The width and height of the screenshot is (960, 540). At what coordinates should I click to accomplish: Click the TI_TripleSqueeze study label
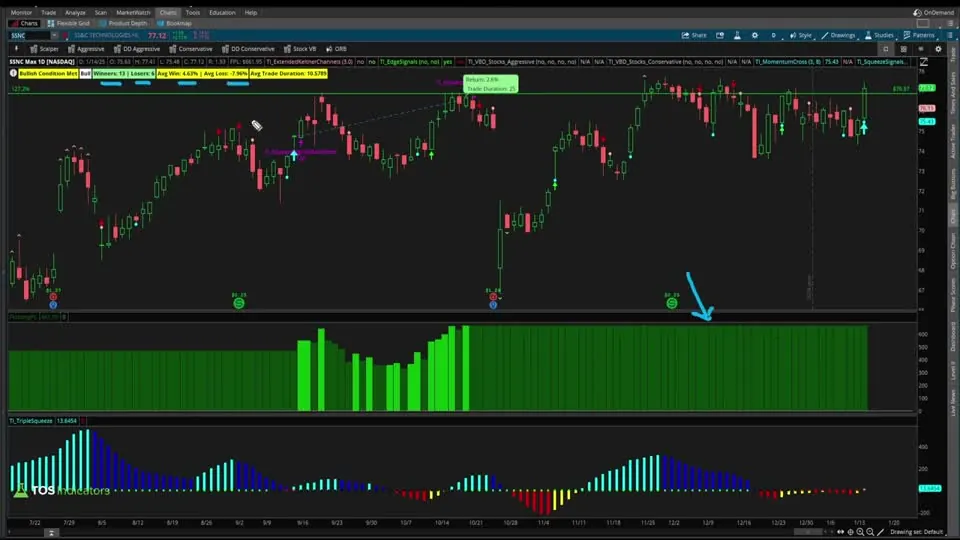point(30,421)
